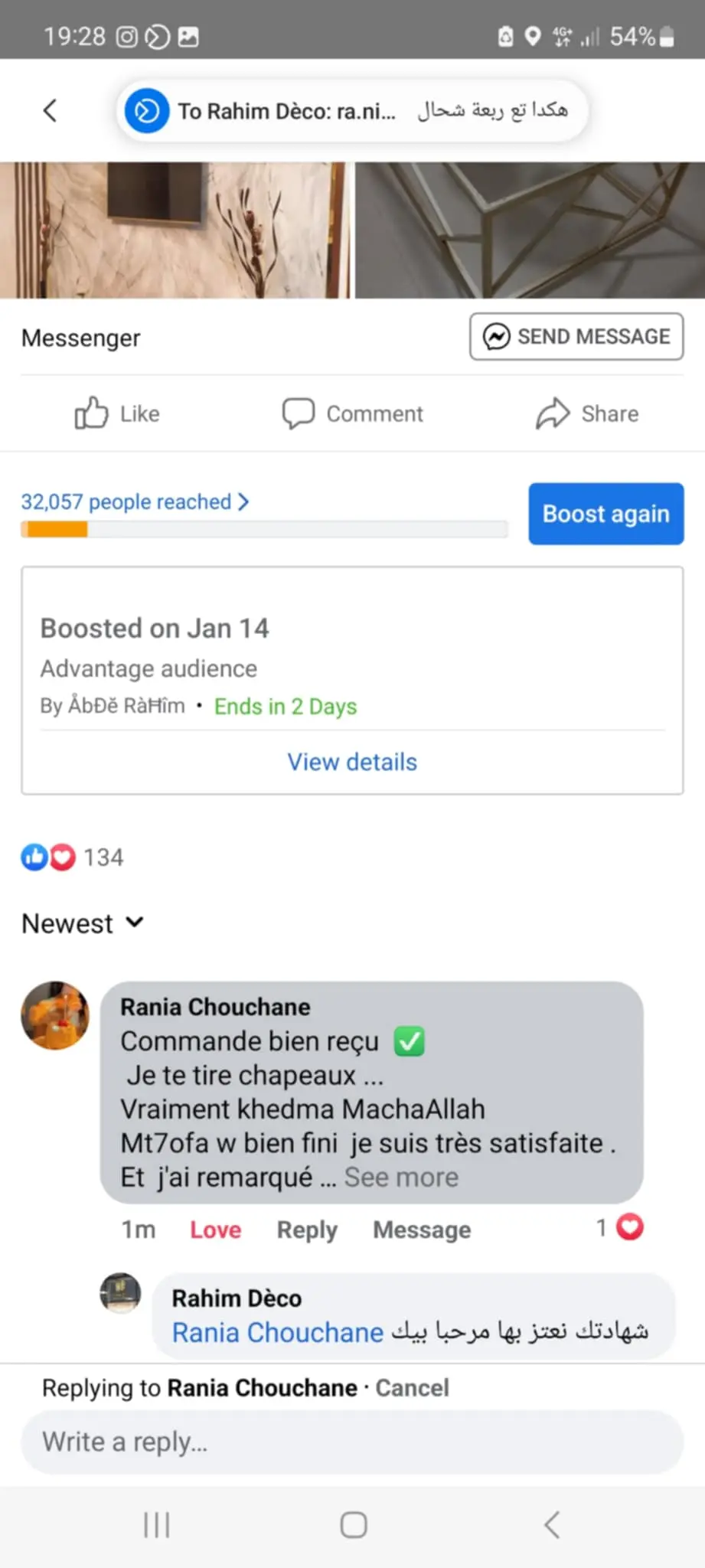Tap the heart reaction on Rania's comment
Viewport: 705px width, 1568px height.
[x=630, y=1227]
